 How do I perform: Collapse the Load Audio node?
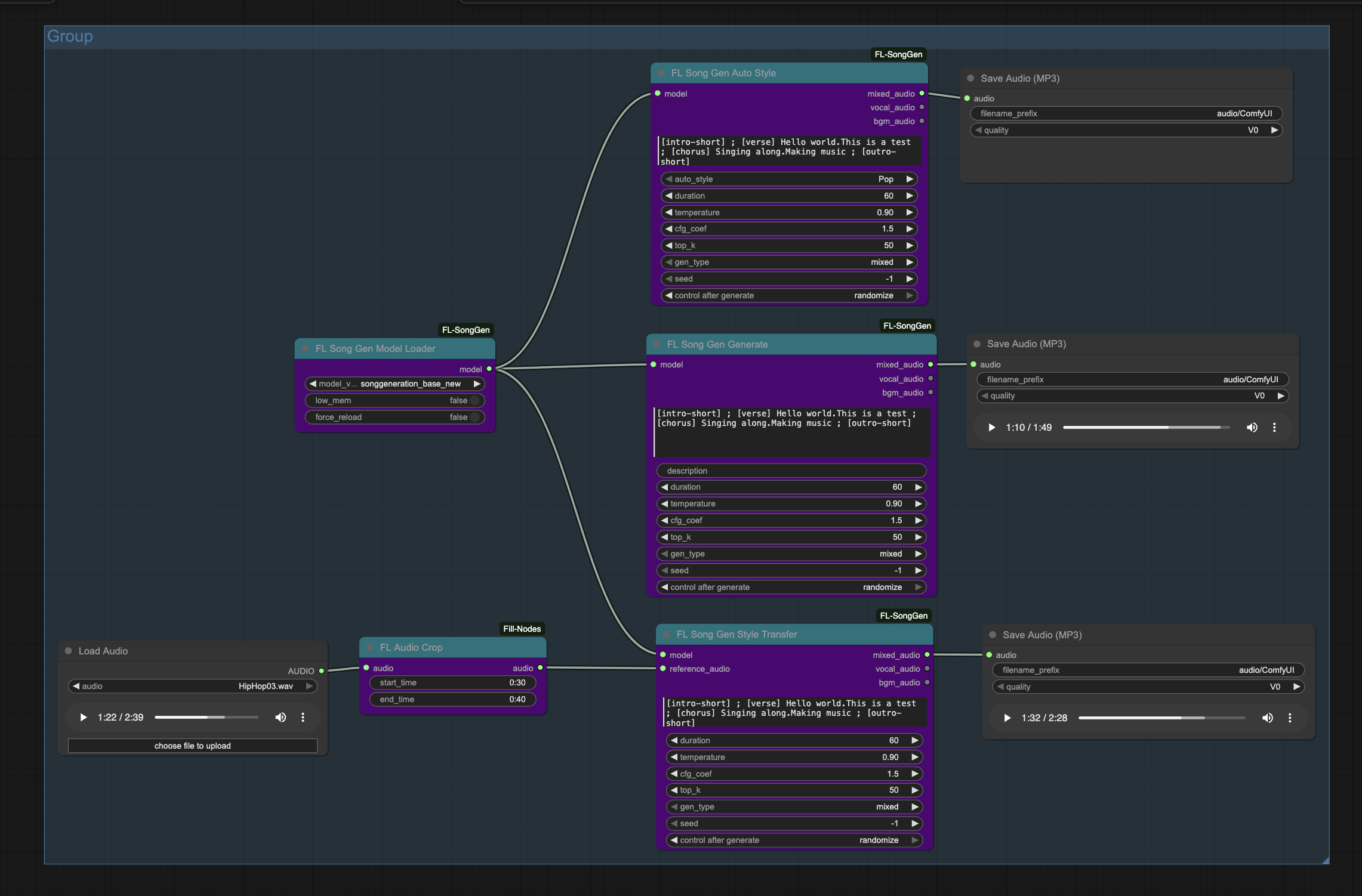pos(69,651)
